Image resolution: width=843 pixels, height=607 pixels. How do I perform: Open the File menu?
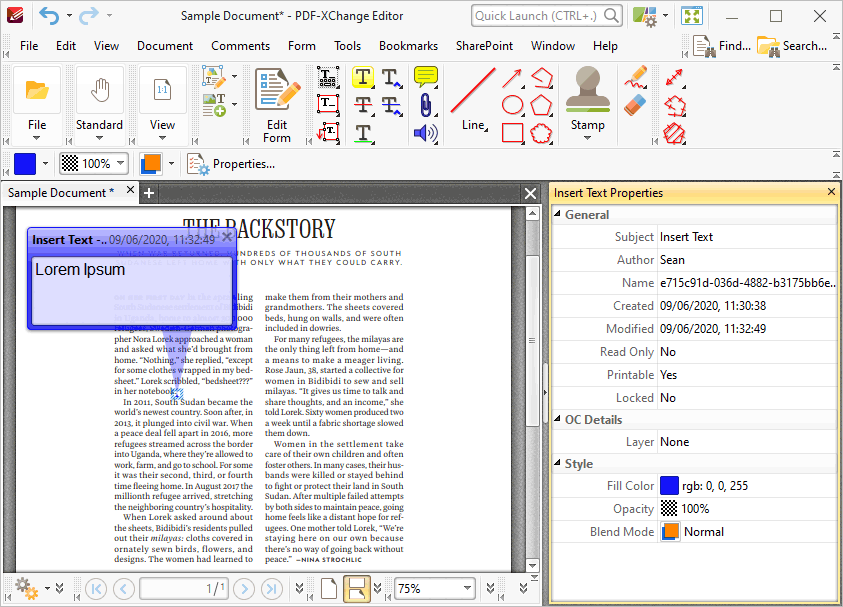29,46
